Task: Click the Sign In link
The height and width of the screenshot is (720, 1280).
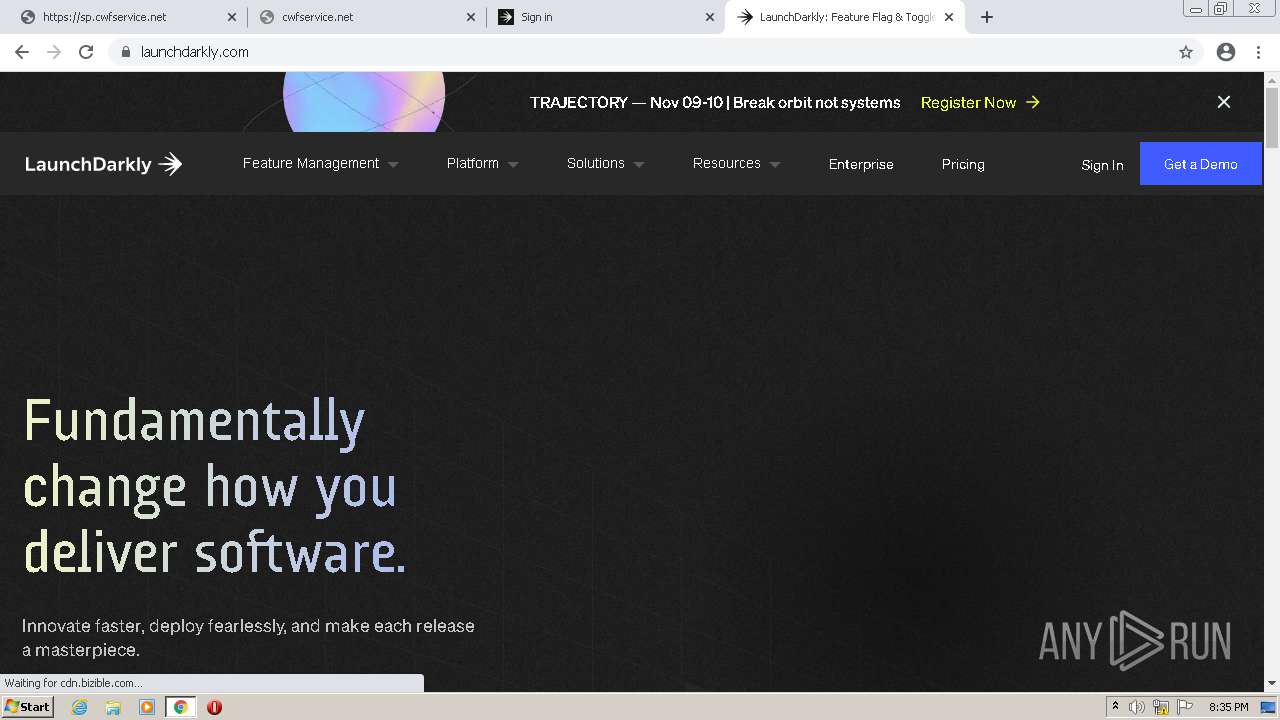Action: (x=1102, y=165)
